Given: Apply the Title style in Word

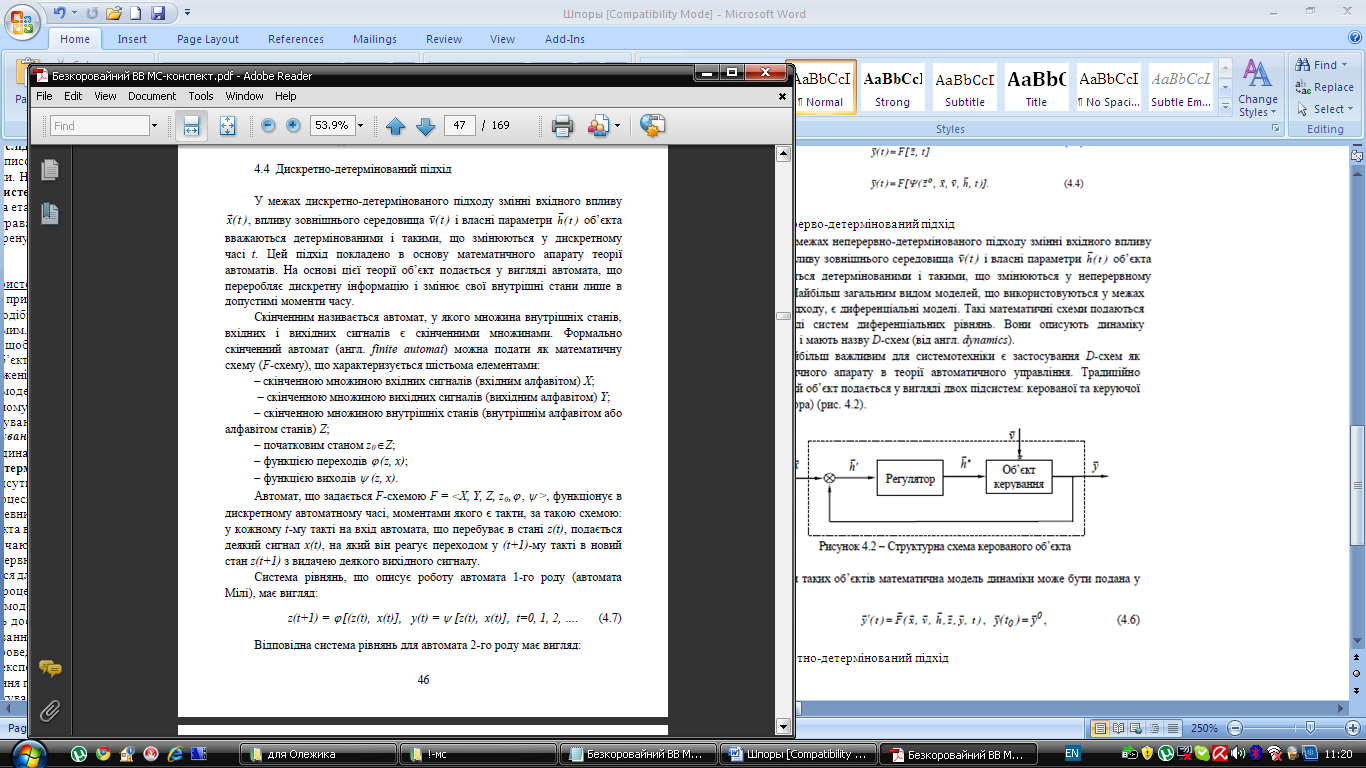Looking at the screenshot, I should (1036, 88).
